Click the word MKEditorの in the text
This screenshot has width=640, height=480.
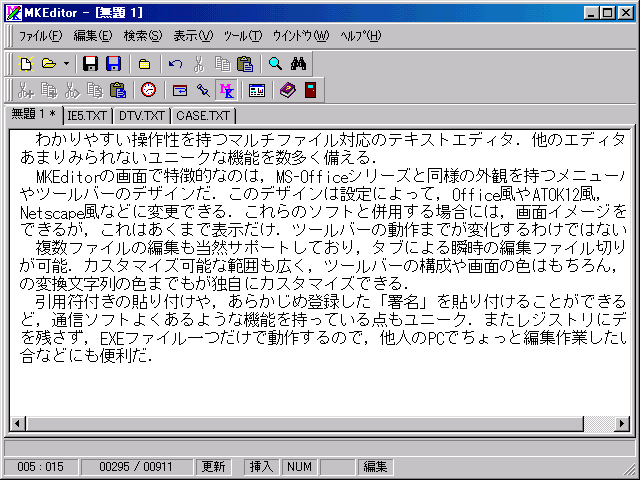[x=76, y=177]
